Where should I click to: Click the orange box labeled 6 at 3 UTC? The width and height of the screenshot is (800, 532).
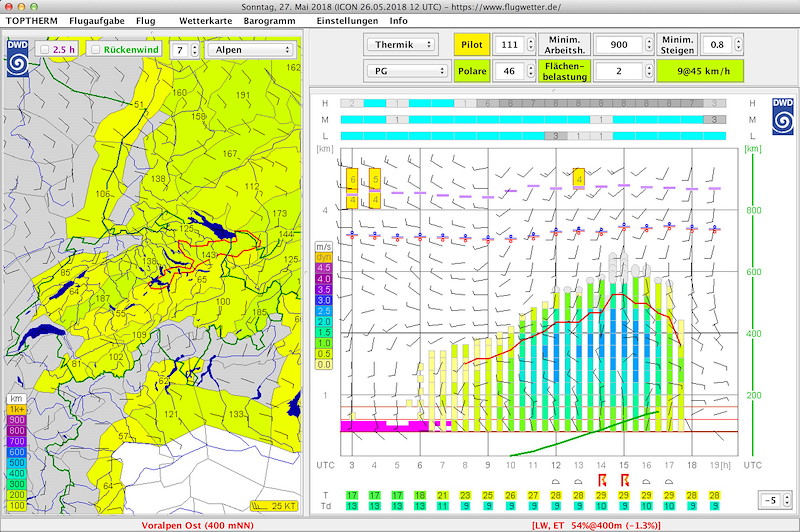point(352,179)
